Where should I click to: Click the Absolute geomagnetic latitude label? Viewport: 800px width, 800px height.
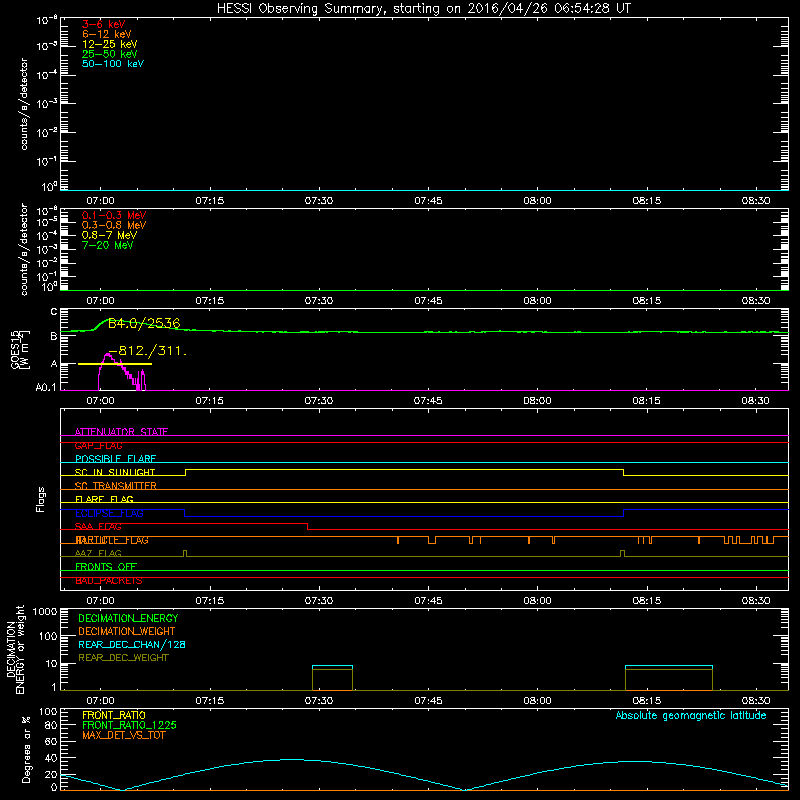coord(691,716)
